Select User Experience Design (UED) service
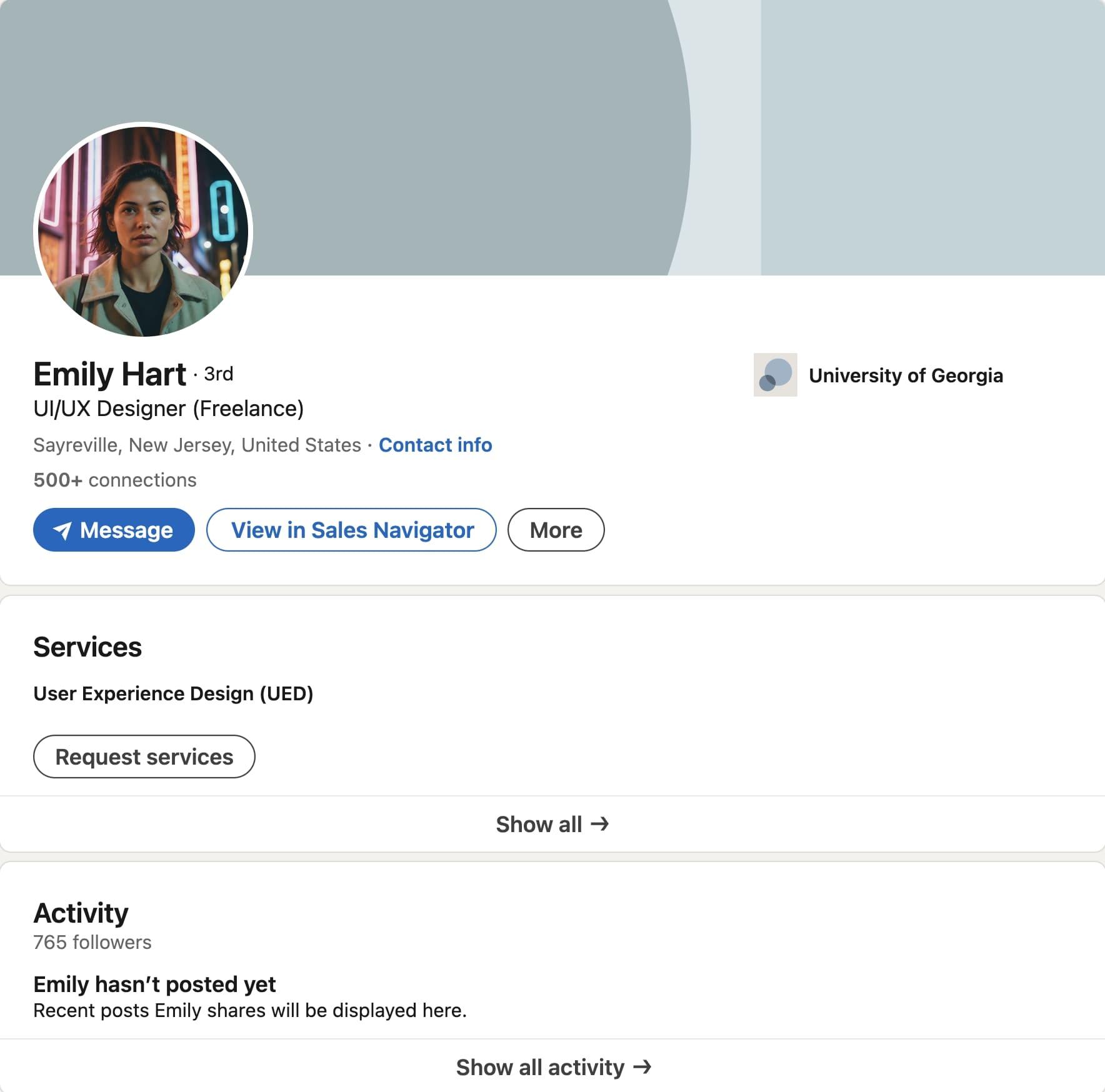 coord(173,693)
